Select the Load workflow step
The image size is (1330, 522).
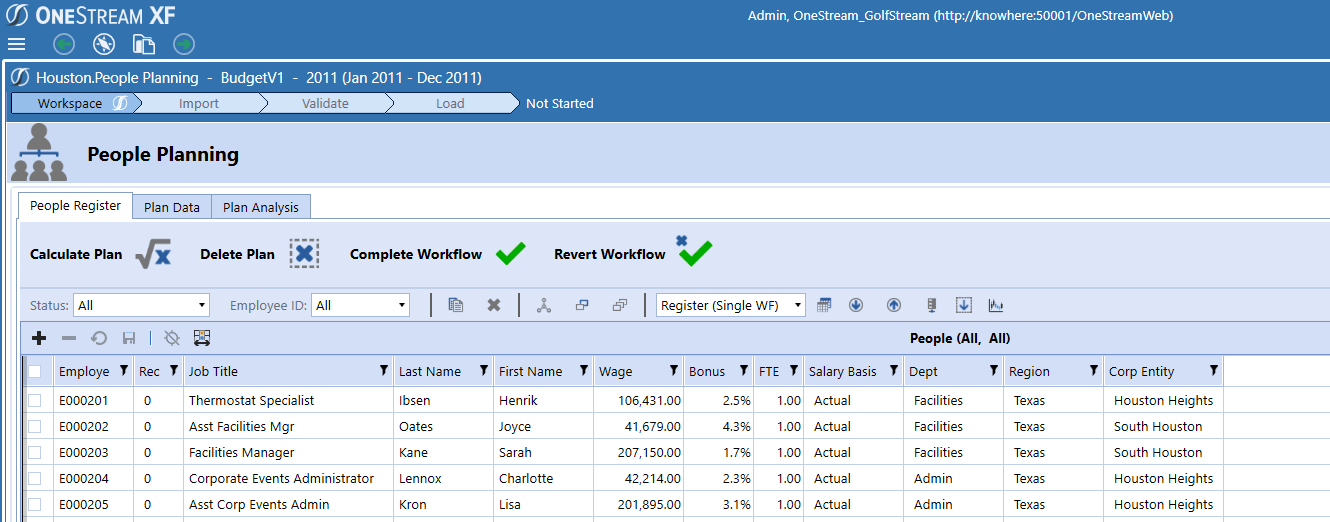450,103
